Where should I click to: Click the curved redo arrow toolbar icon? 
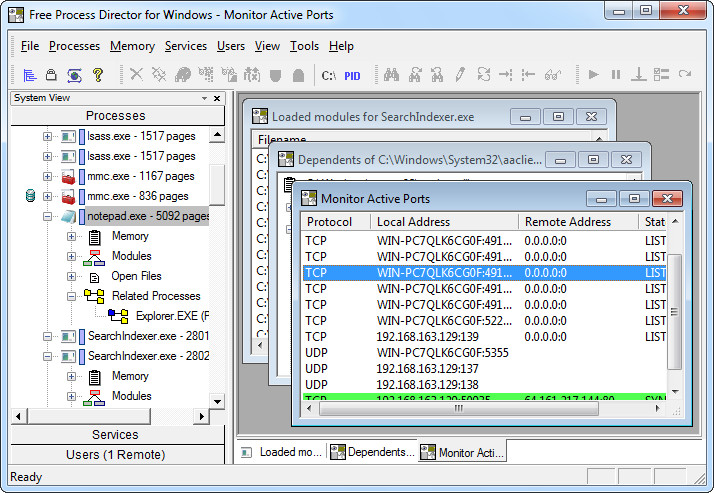[685, 74]
